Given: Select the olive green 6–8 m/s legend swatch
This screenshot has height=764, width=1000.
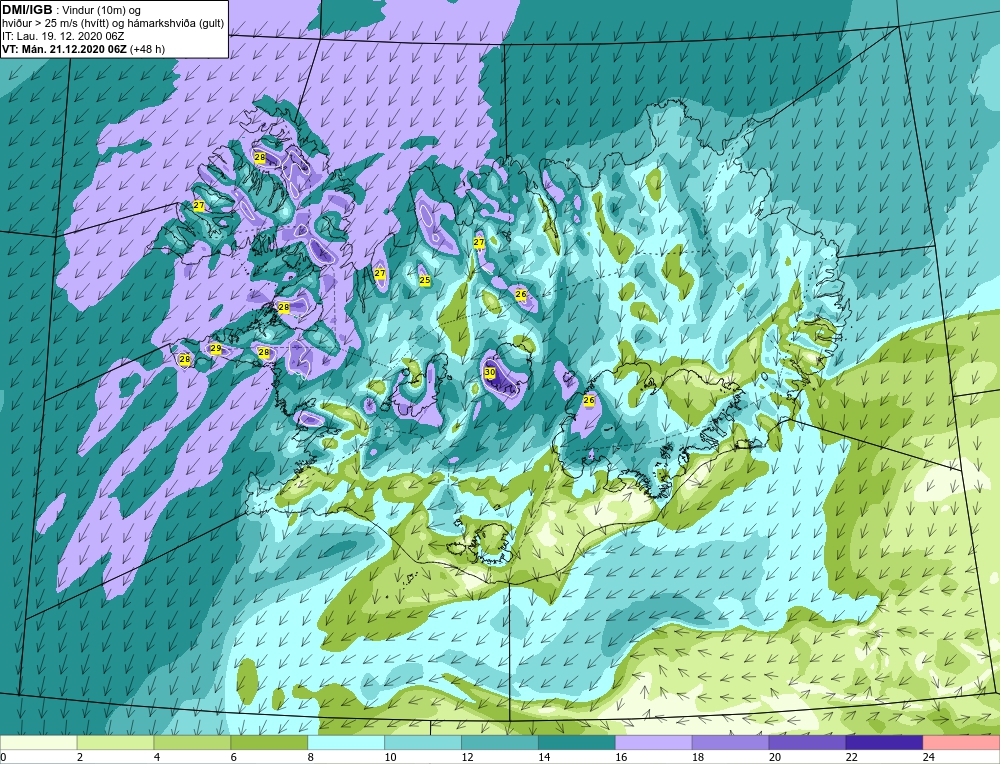Looking at the screenshot, I should pos(269,743).
